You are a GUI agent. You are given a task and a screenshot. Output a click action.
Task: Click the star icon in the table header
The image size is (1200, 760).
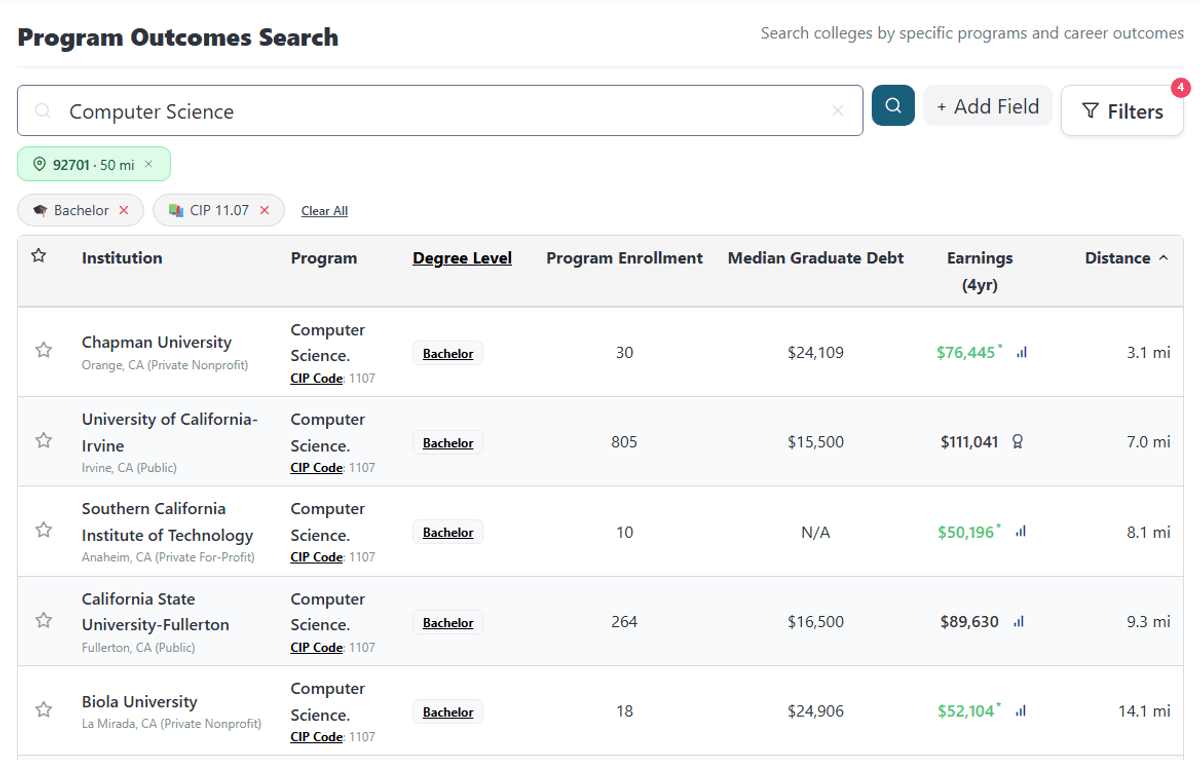pyautogui.click(x=39, y=256)
